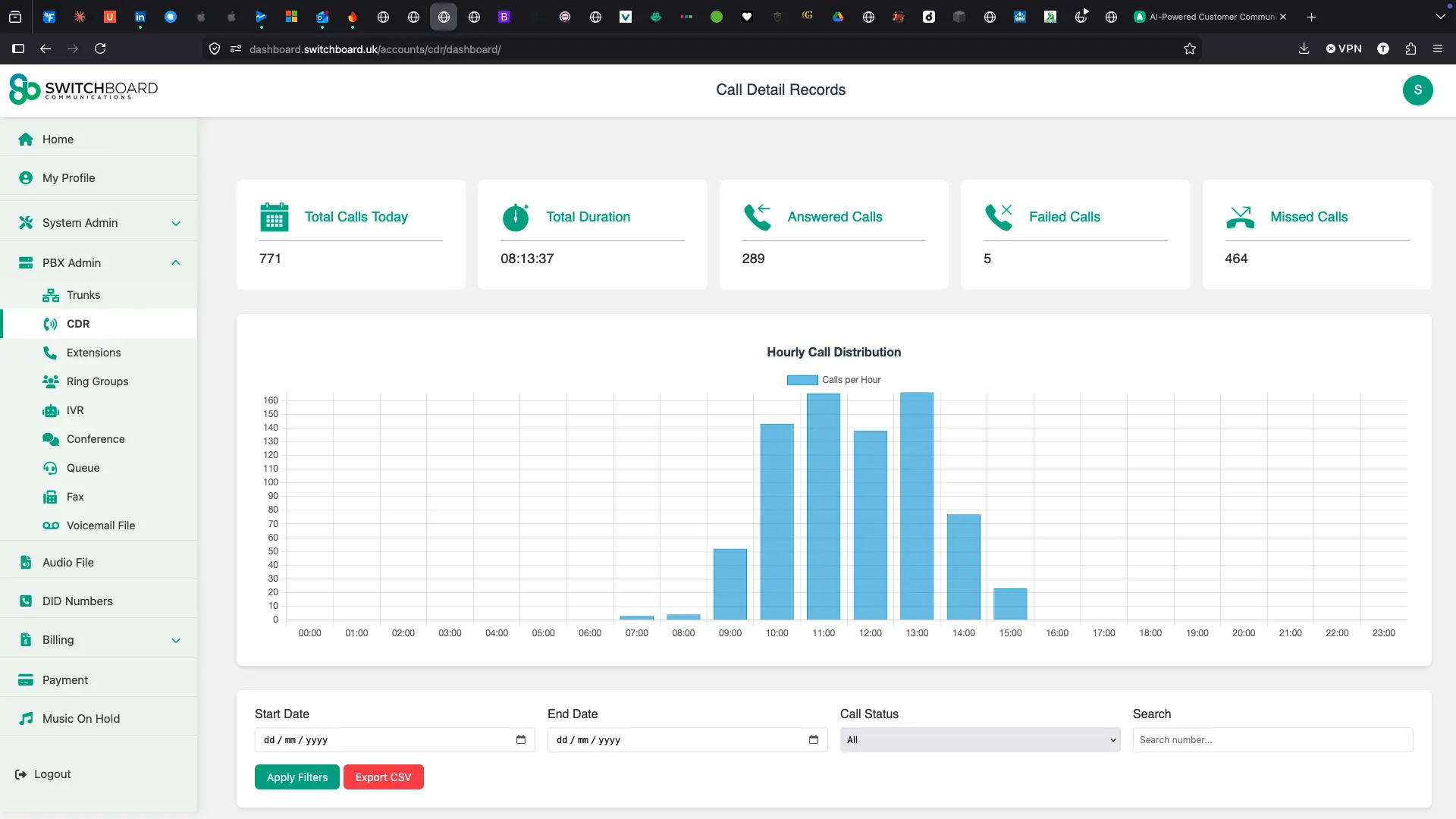Click the browser address bar URL
Screen dimensions: 1456x819
pyautogui.click(x=375, y=49)
